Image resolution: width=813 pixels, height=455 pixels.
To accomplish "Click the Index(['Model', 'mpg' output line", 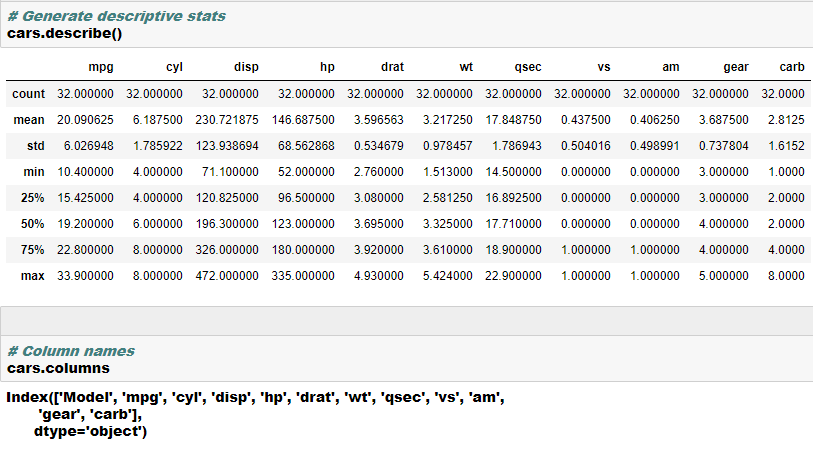I will 255,397.
